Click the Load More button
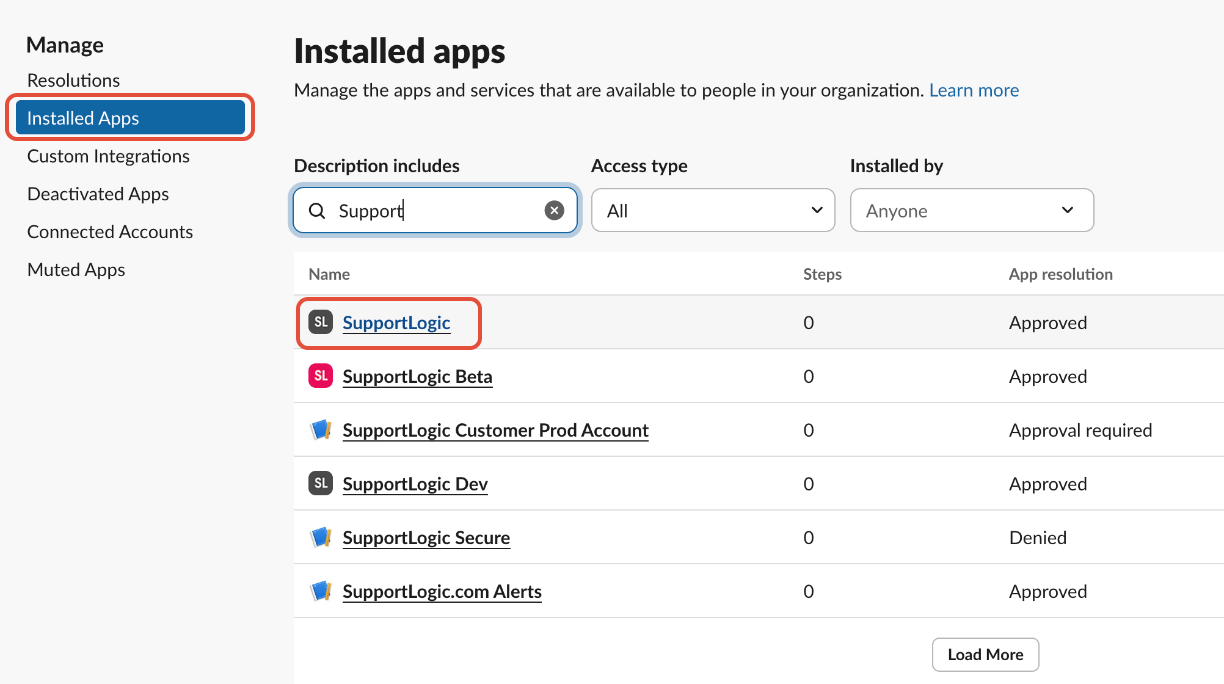Viewport: 1224px width, 684px height. click(x=986, y=655)
